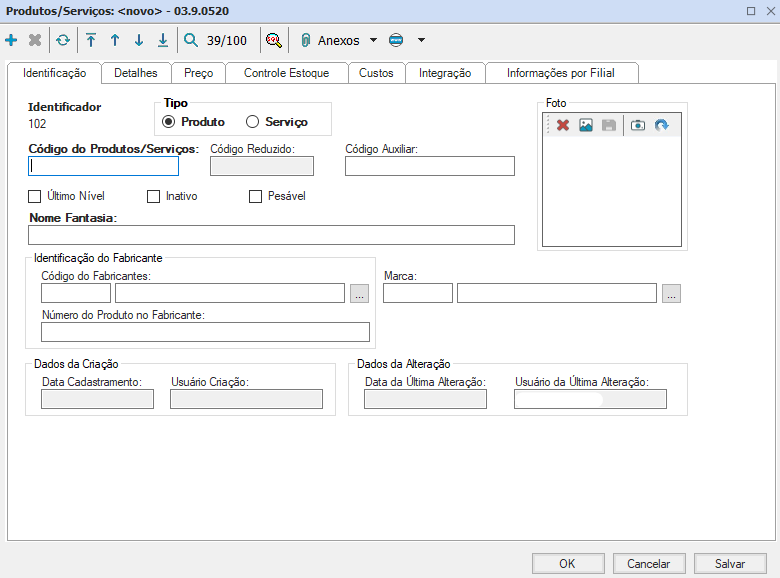Check the Último Nível checkbox

pos(35,196)
